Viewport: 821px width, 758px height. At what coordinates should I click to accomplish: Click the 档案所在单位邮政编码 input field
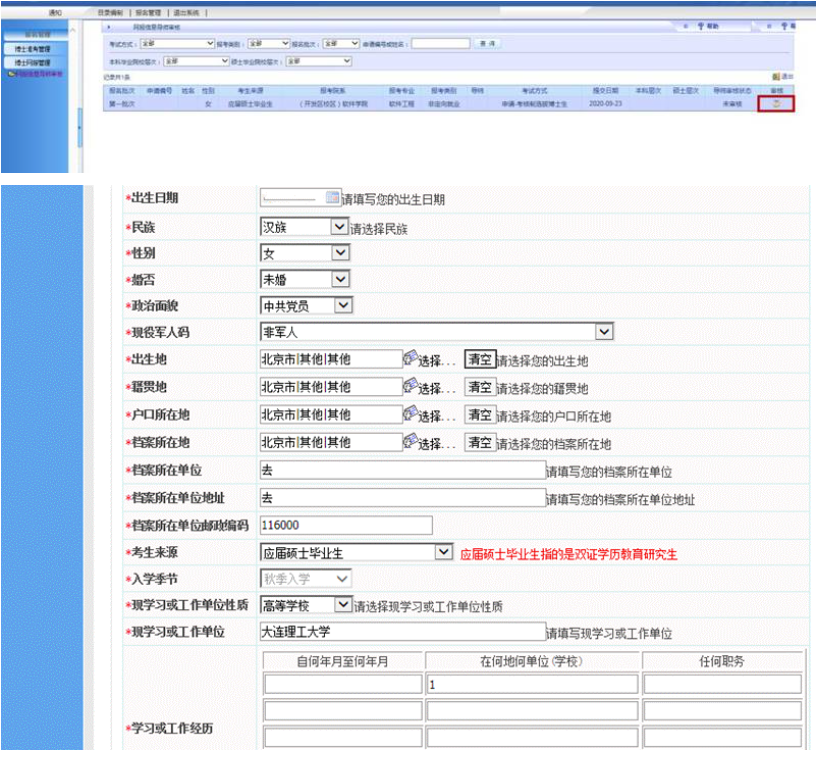(x=345, y=525)
